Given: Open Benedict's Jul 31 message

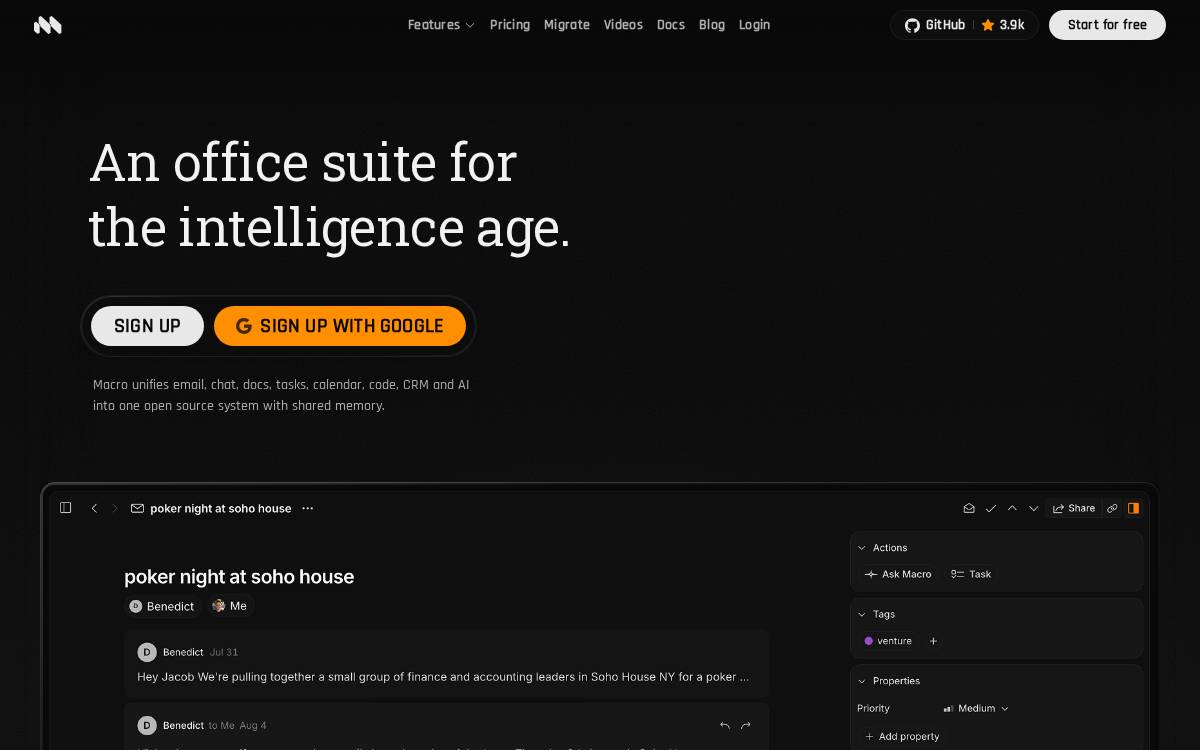Looking at the screenshot, I should (x=446, y=664).
